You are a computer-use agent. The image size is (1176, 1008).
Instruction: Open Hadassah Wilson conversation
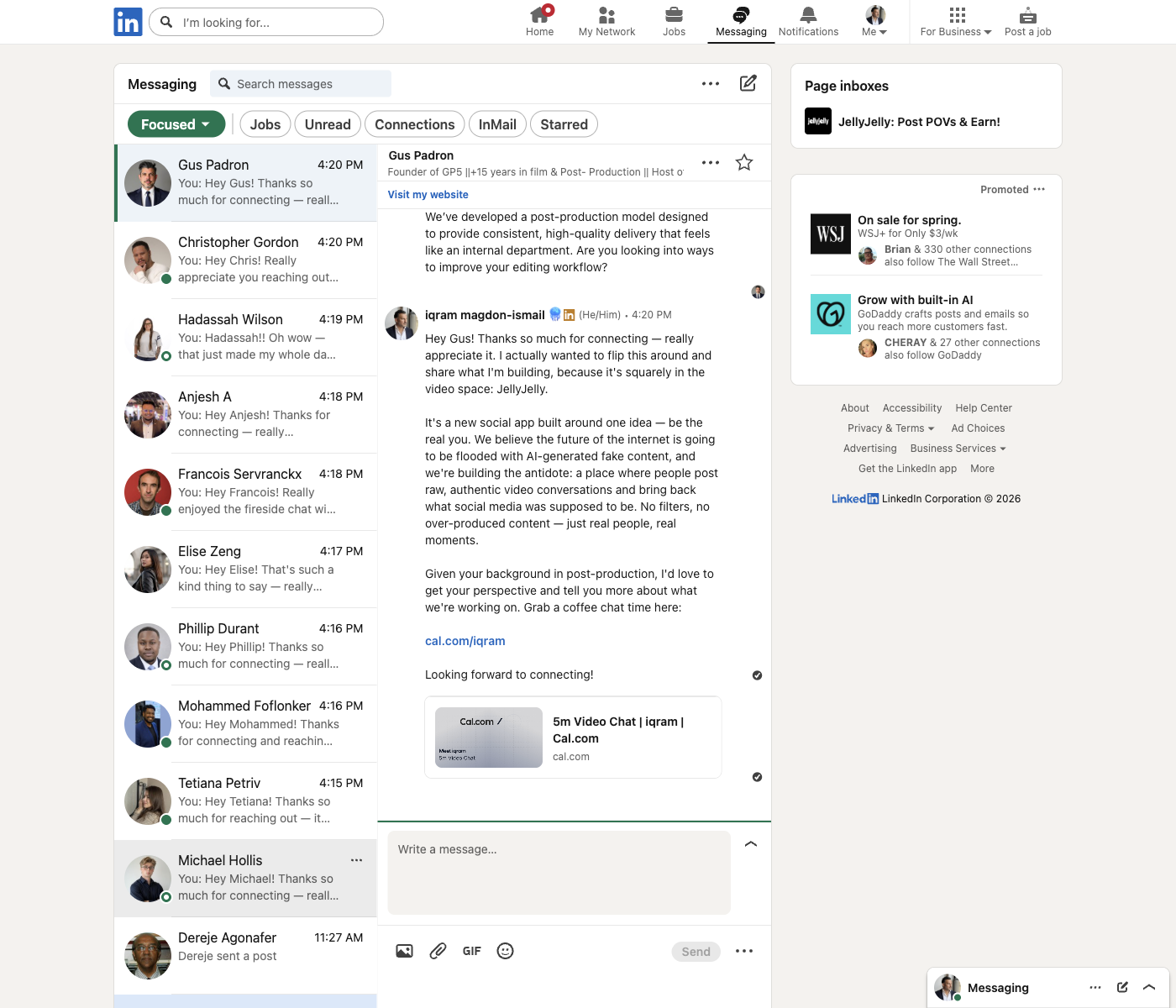(245, 337)
